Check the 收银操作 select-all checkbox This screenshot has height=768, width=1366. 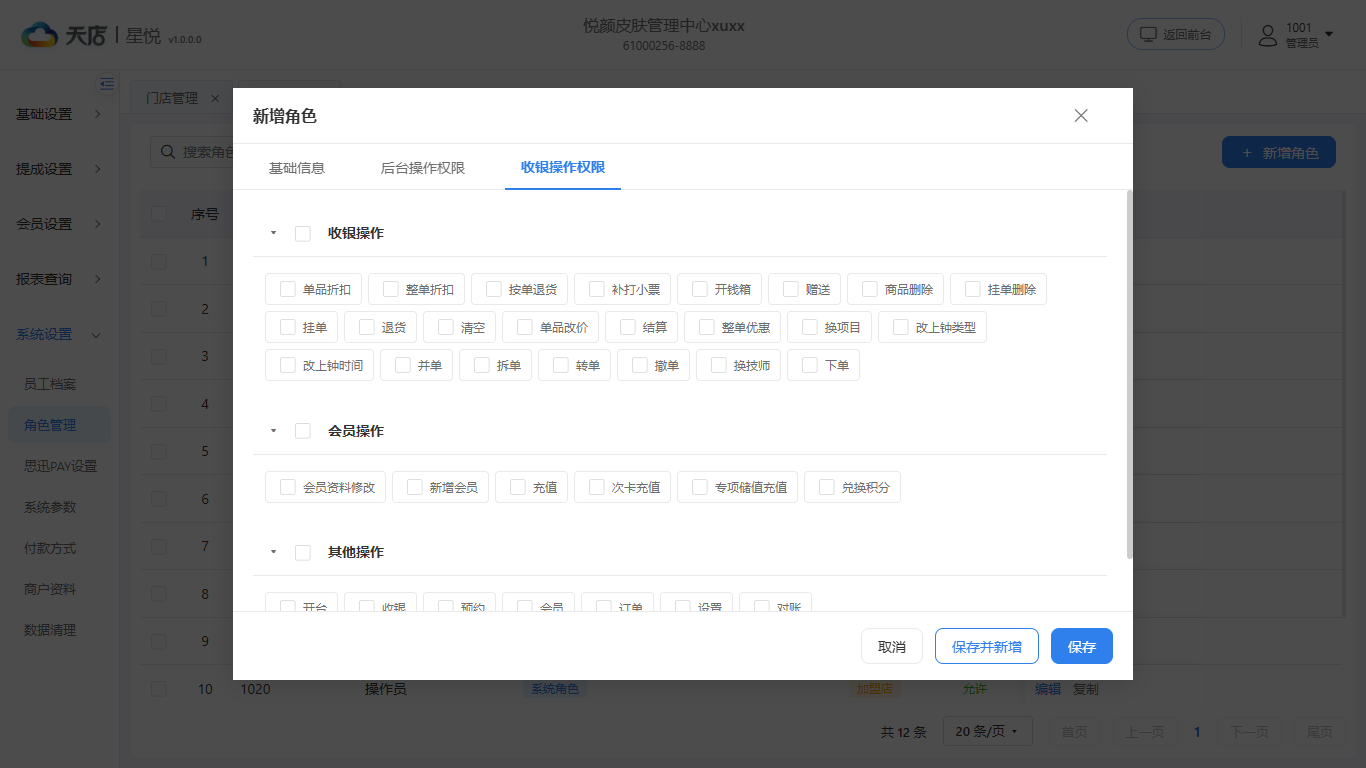tap(303, 233)
